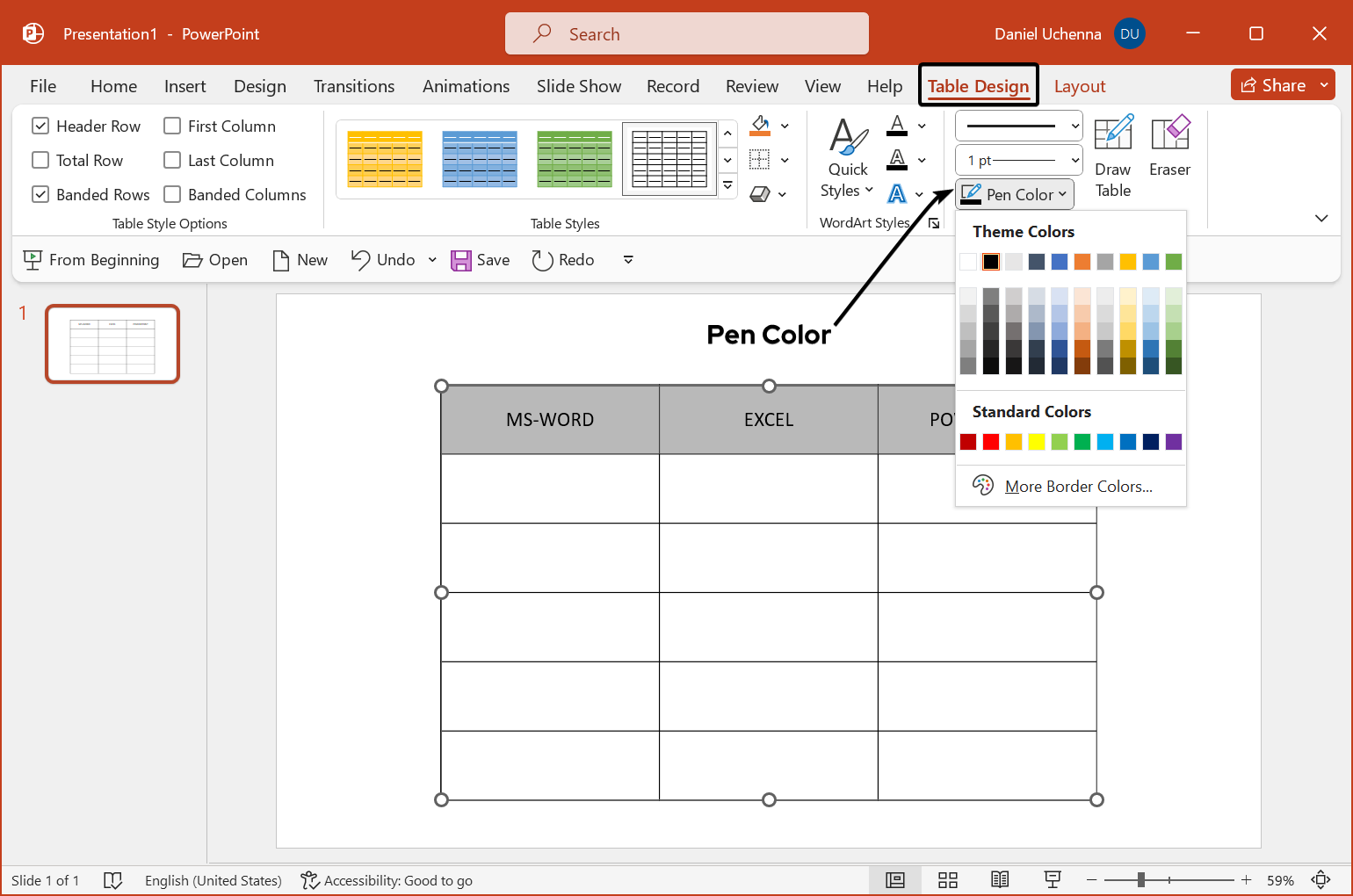Open Reading View from status bar
This screenshot has width=1353, height=896.
tap(1000, 880)
